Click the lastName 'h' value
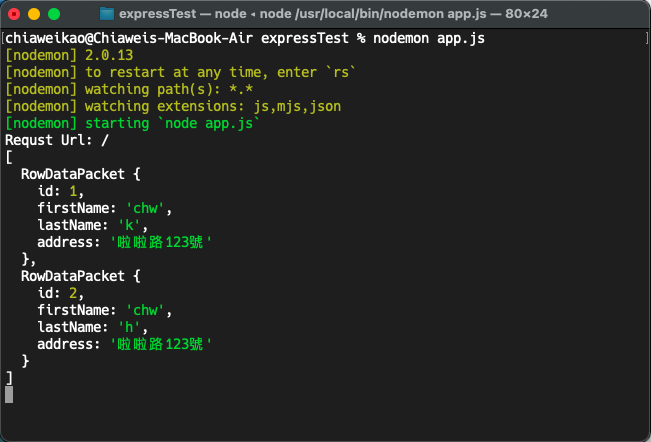The image size is (651, 442). [x=129, y=327]
